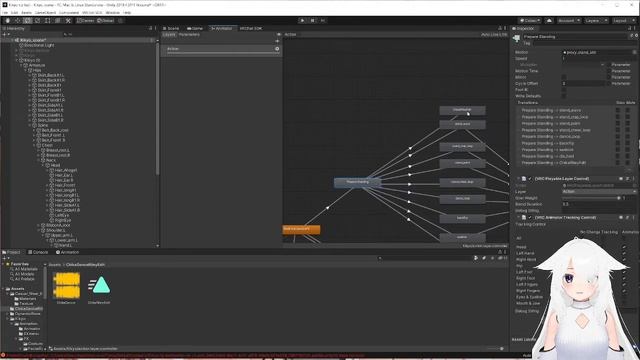640x360 pixels.
Task: Open the File menu
Action: click(x=5, y=13)
